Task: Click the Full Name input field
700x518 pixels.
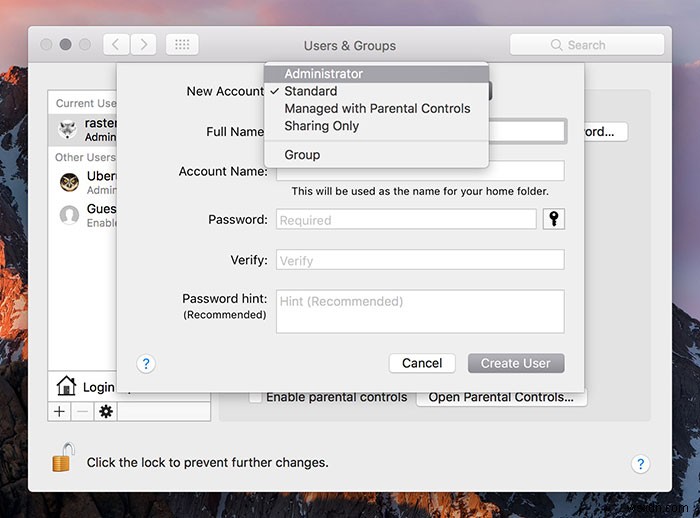Action: tap(528, 131)
